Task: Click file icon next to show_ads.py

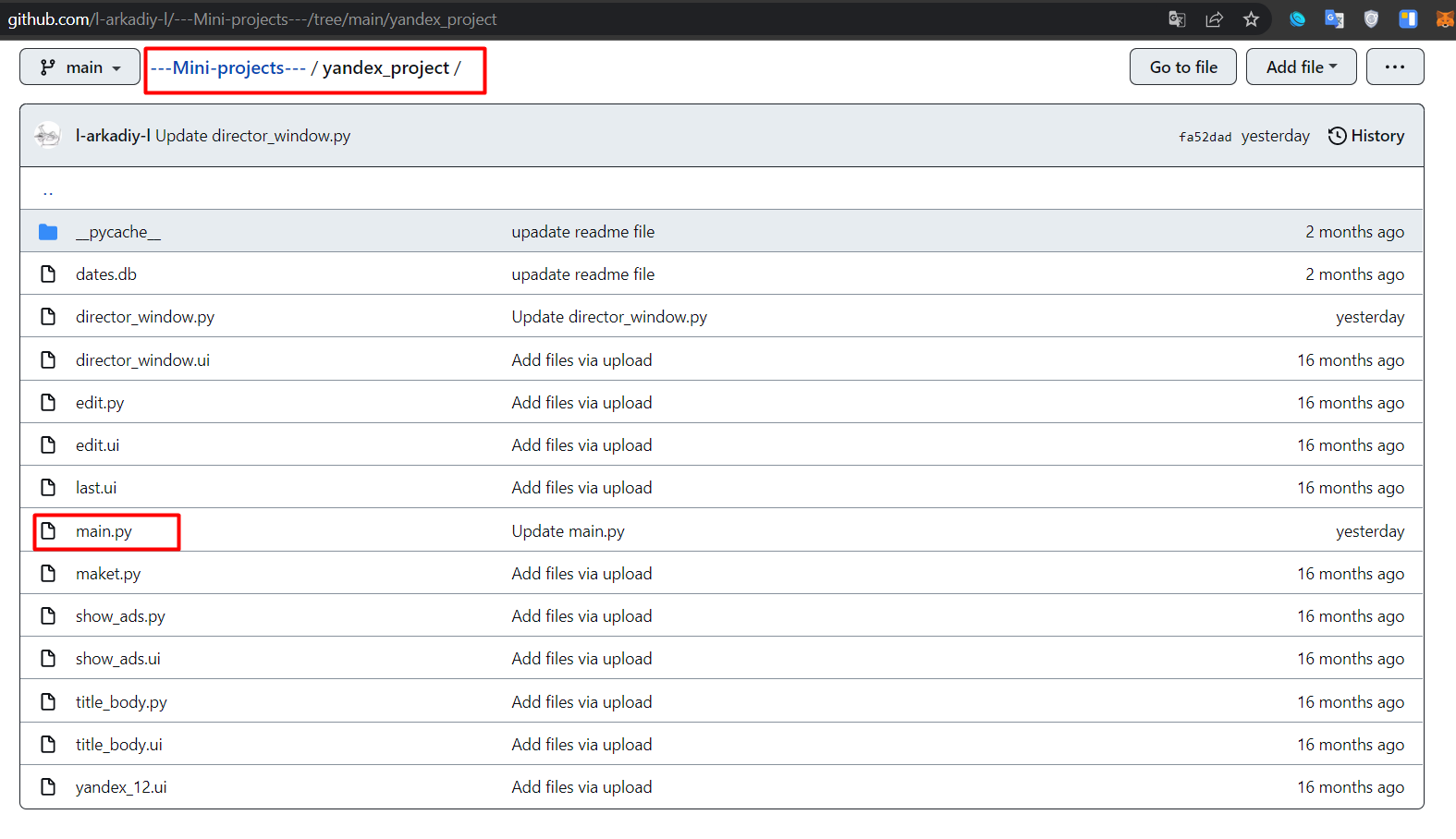Action: point(48,616)
